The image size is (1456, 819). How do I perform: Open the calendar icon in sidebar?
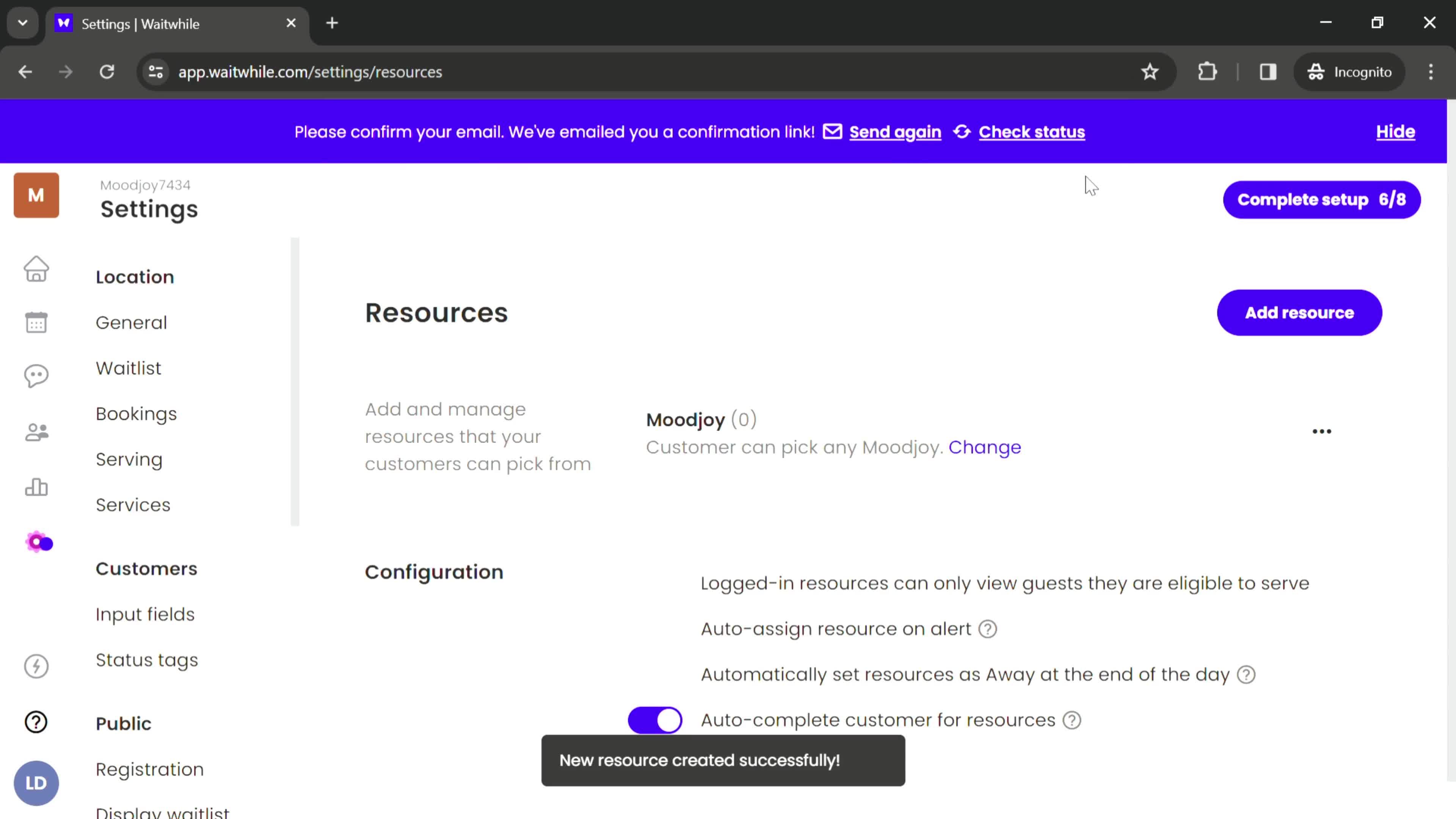(36, 322)
